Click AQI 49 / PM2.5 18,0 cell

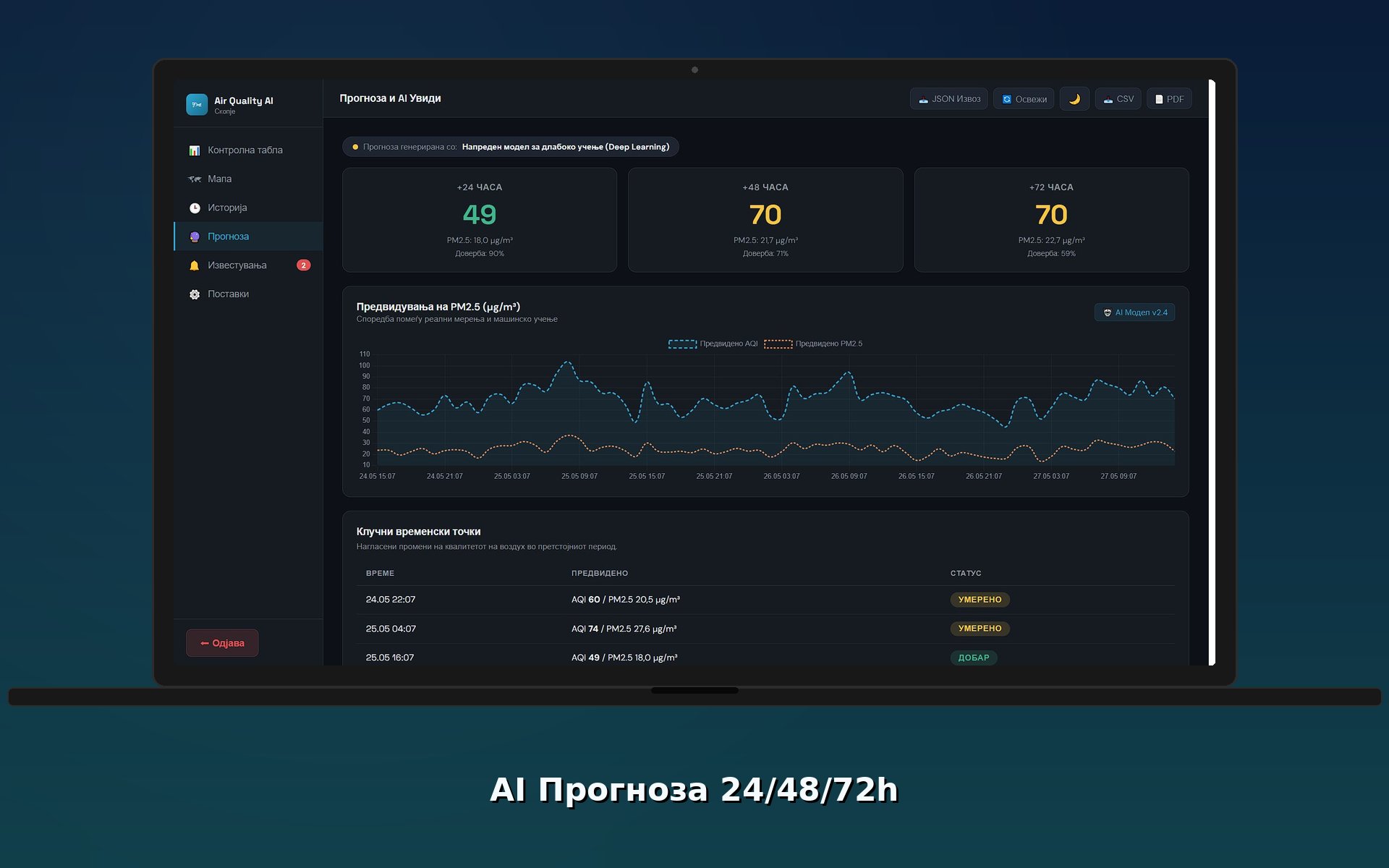[624, 658]
